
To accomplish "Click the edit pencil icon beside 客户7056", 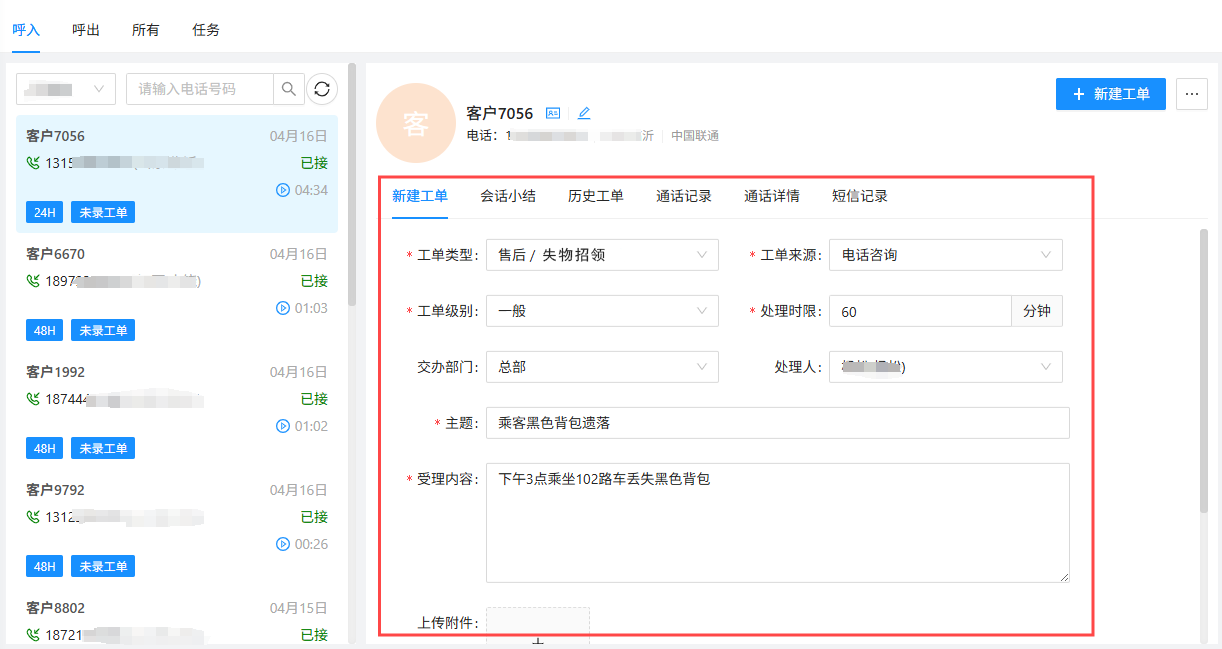I will pyautogui.click(x=584, y=114).
